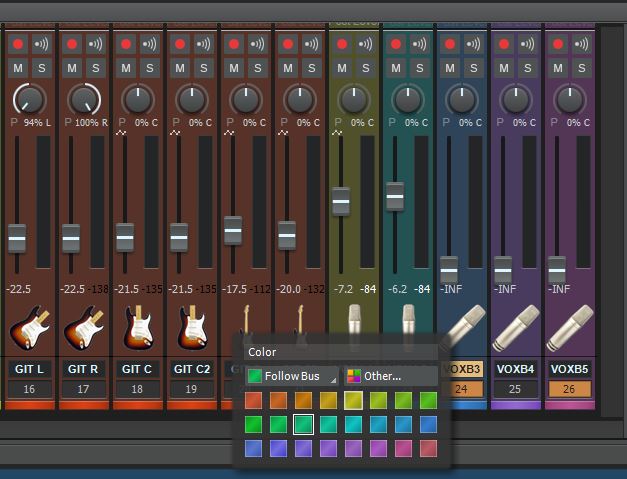Screen dimensions: 627x479
Task: Open the Follow Bus color dropdown
Action: pos(292,376)
